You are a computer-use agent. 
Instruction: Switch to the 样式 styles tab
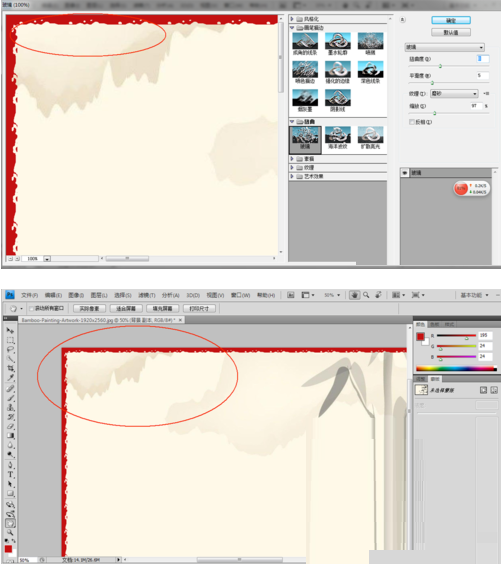(449, 324)
